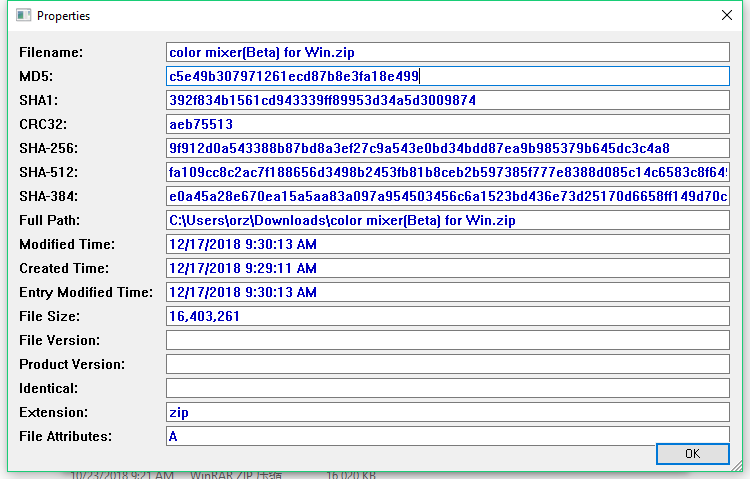Image resolution: width=750 pixels, height=479 pixels.
Task: Click inside the SHA-384 hash field
Action: [447, 196]
